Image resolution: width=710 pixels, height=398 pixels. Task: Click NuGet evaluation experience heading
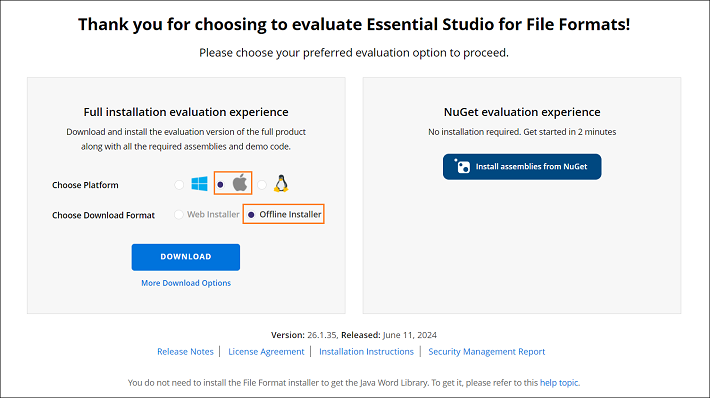522,112
